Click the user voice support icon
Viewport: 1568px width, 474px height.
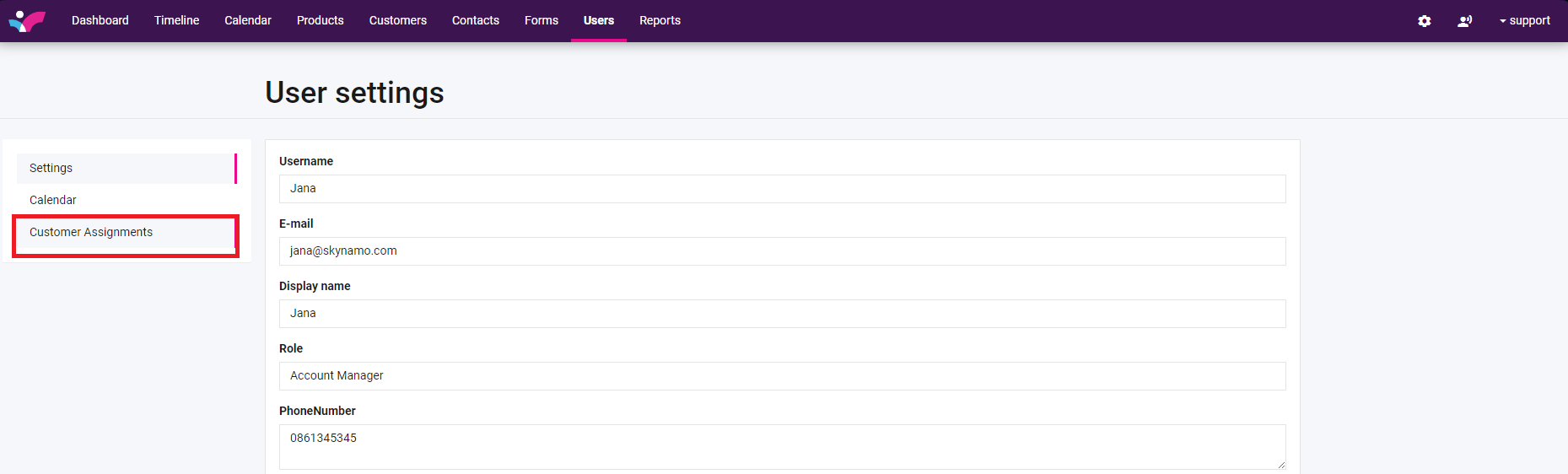pos(1464,21)
